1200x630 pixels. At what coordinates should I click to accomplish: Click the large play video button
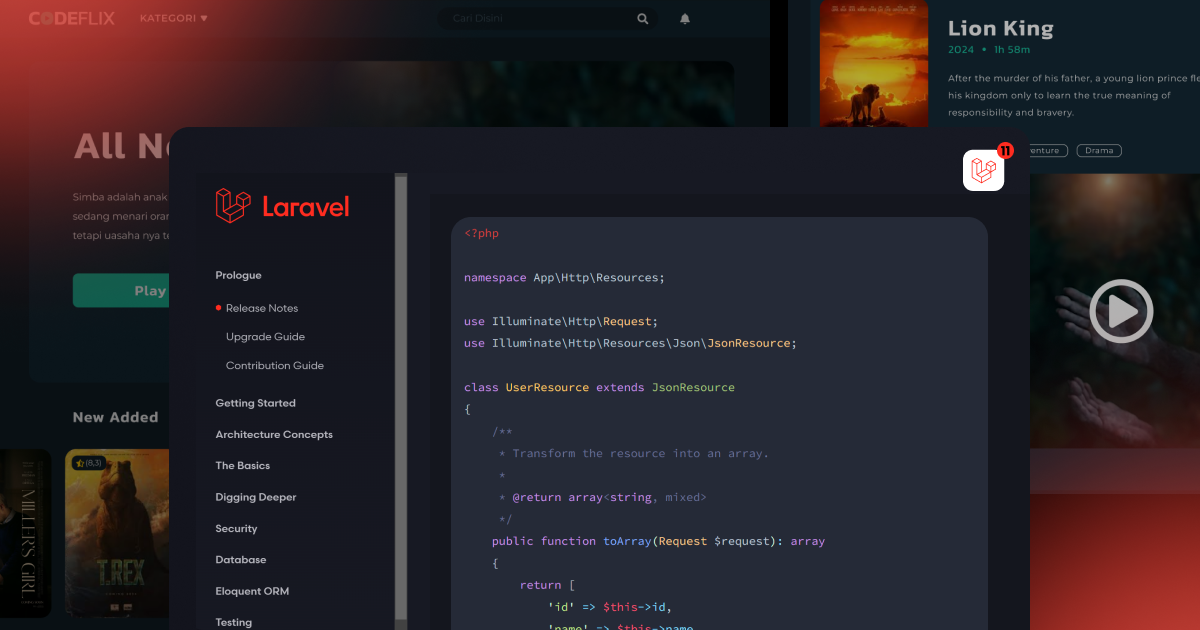(1121, 311)
